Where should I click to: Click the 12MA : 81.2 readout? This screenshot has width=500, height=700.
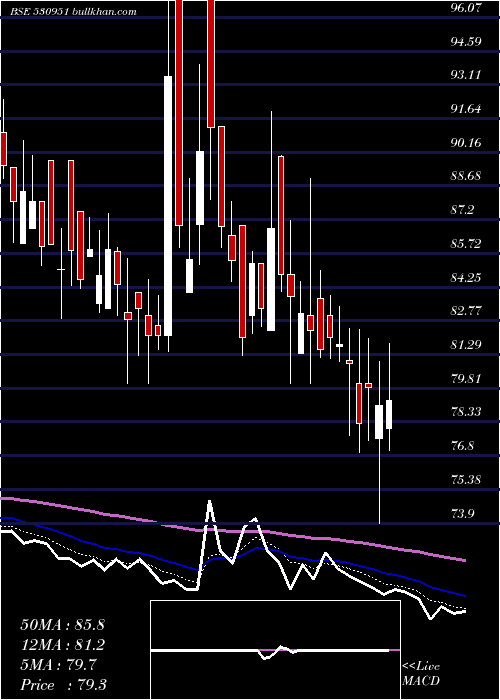pyautogui.click(x=62, y=645)
